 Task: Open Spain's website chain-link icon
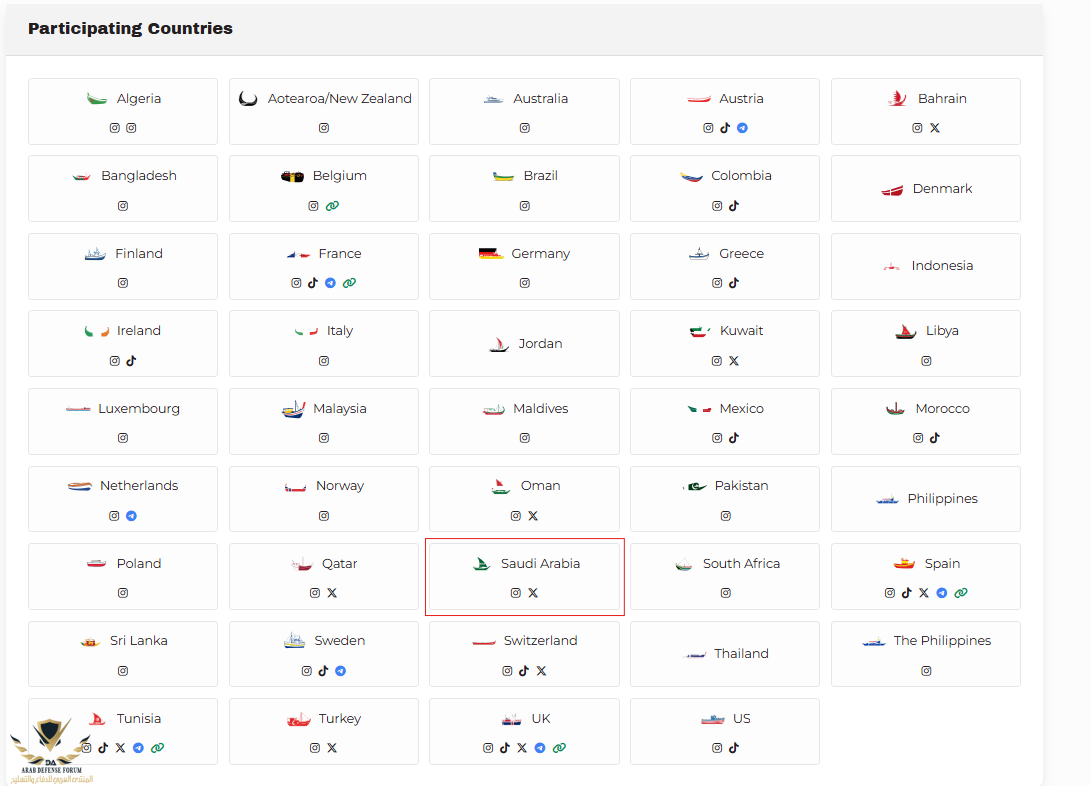961,593
